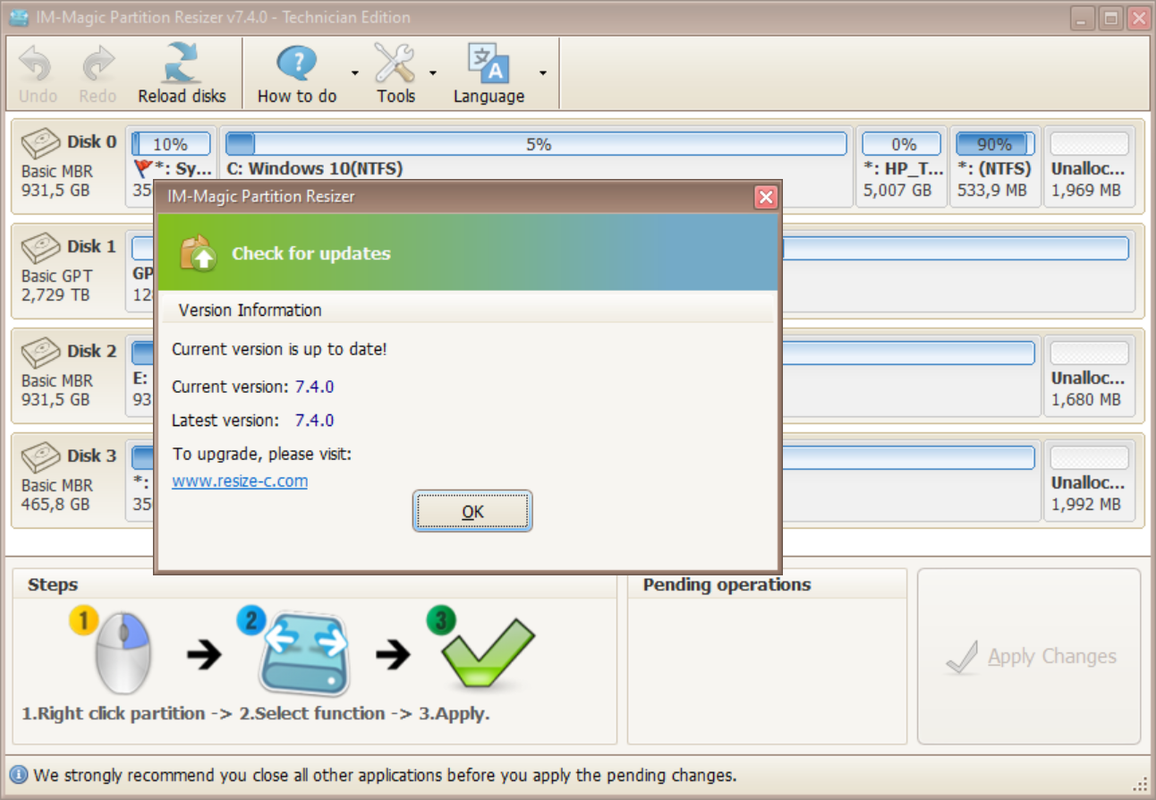Click the Version Information heading
Screen dimensions: 1156x800
click(250, 310)
